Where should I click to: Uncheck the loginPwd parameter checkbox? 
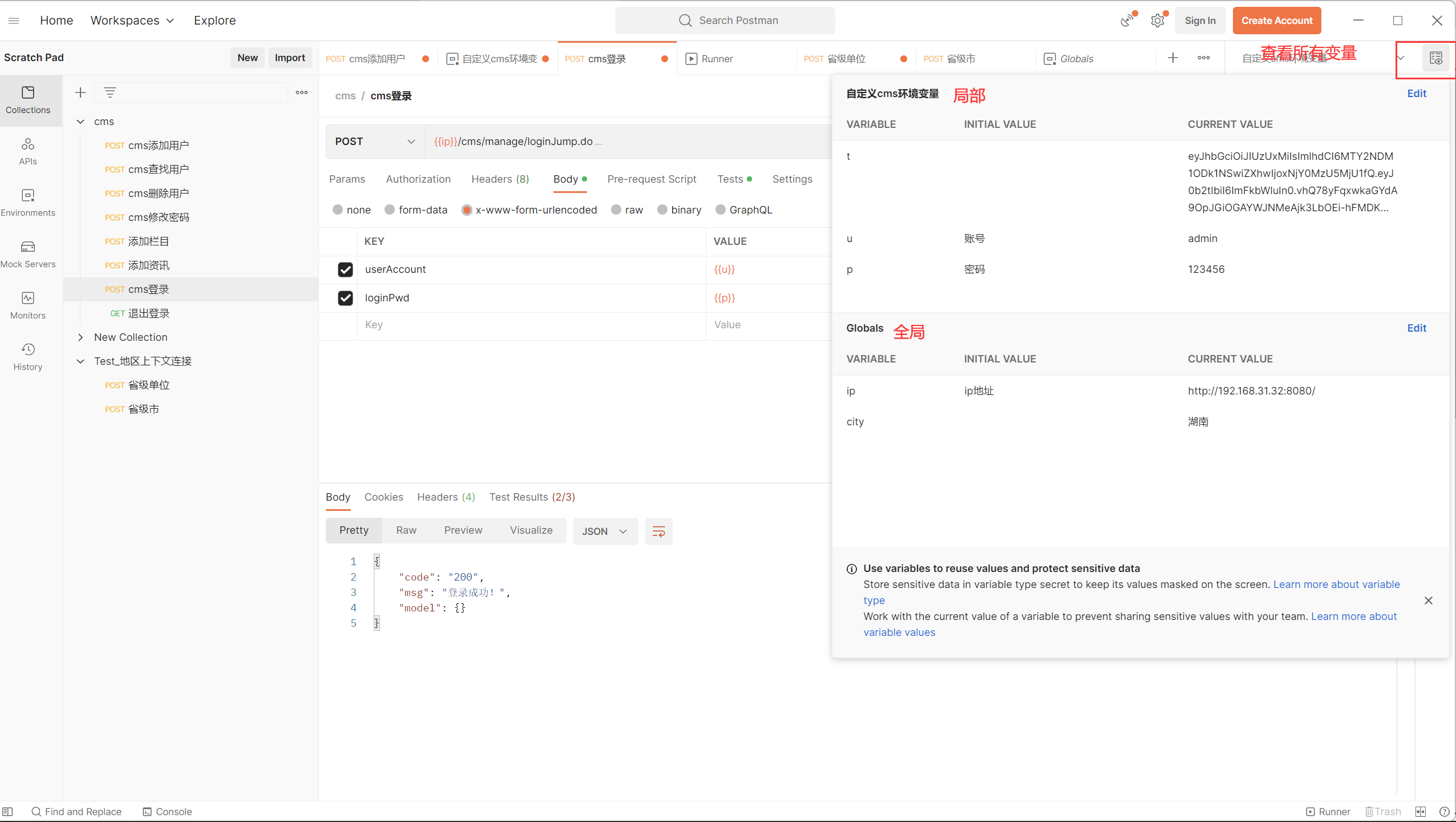pos(345,298)
